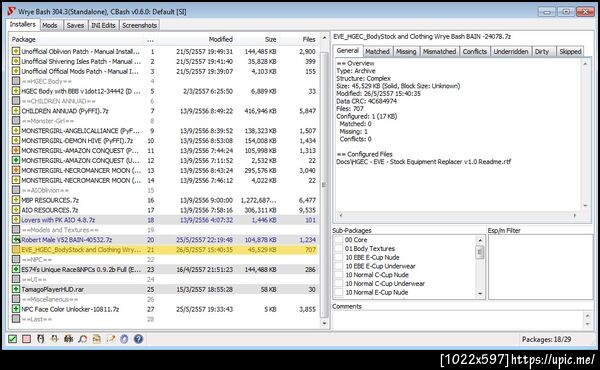The width and height of the screenshot is (600, 370).
Task: Show the Dirty tab
Action: coord(542,51)
